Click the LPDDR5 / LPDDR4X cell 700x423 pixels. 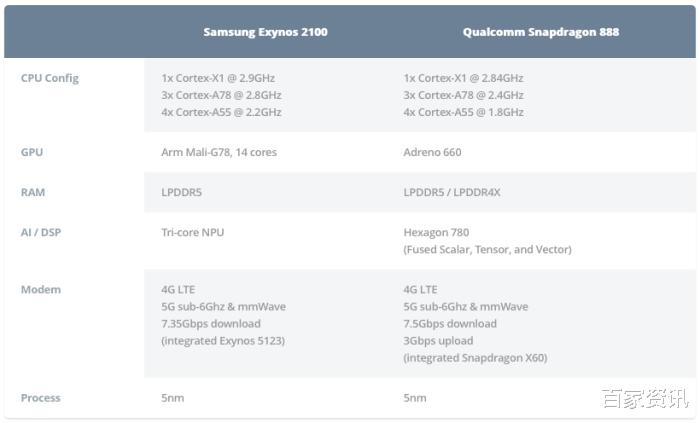(452, 192)
